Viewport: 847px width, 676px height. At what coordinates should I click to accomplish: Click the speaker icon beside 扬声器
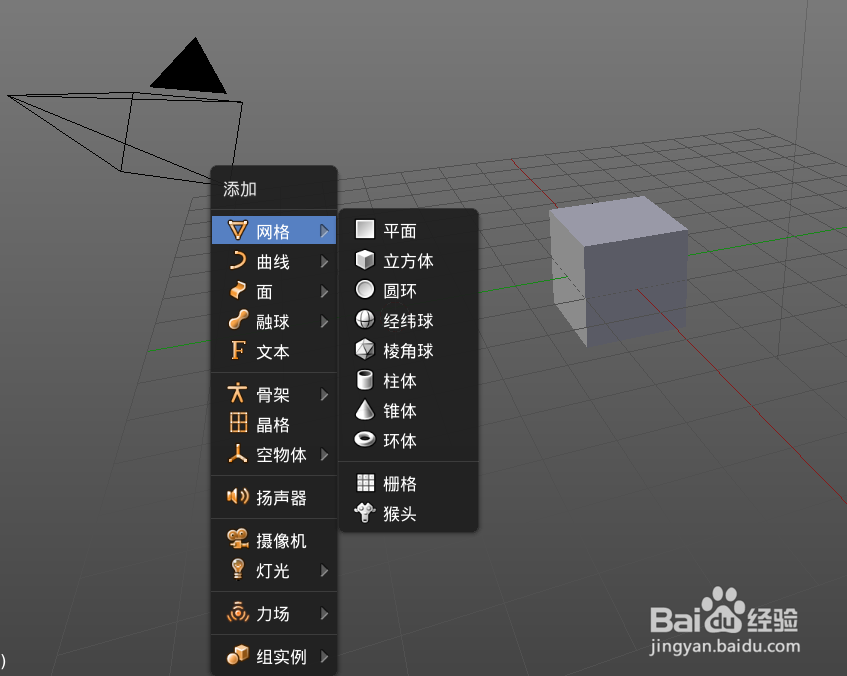238,496
